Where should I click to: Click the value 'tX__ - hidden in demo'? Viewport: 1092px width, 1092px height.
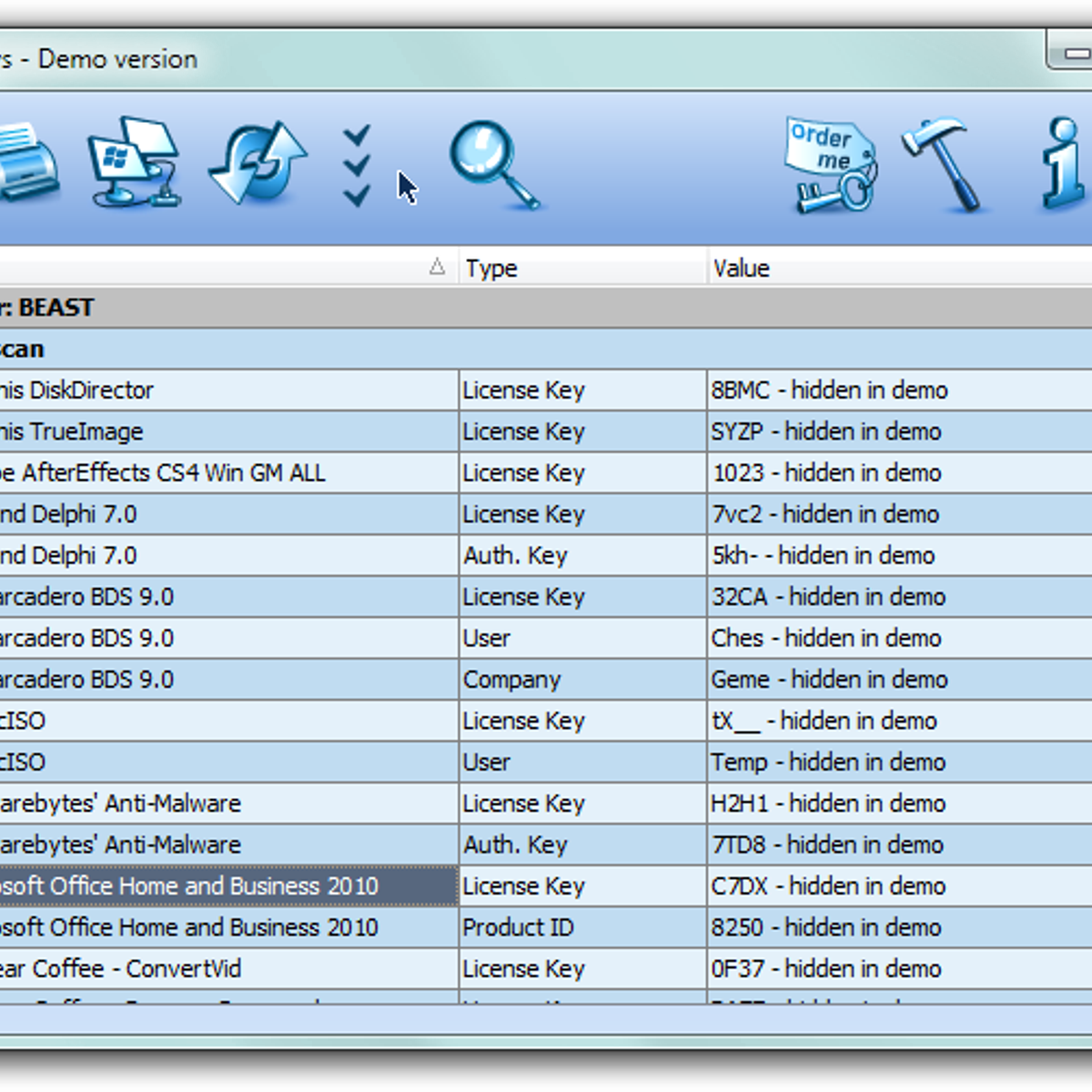pos(824,721)
